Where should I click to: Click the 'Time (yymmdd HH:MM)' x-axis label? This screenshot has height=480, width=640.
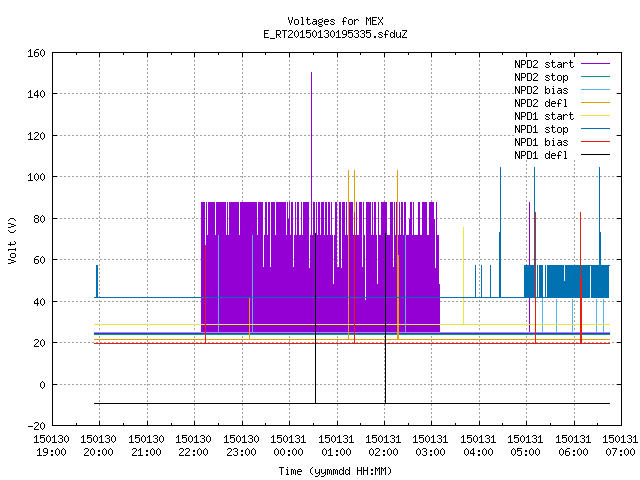click(x=335, y=471)
